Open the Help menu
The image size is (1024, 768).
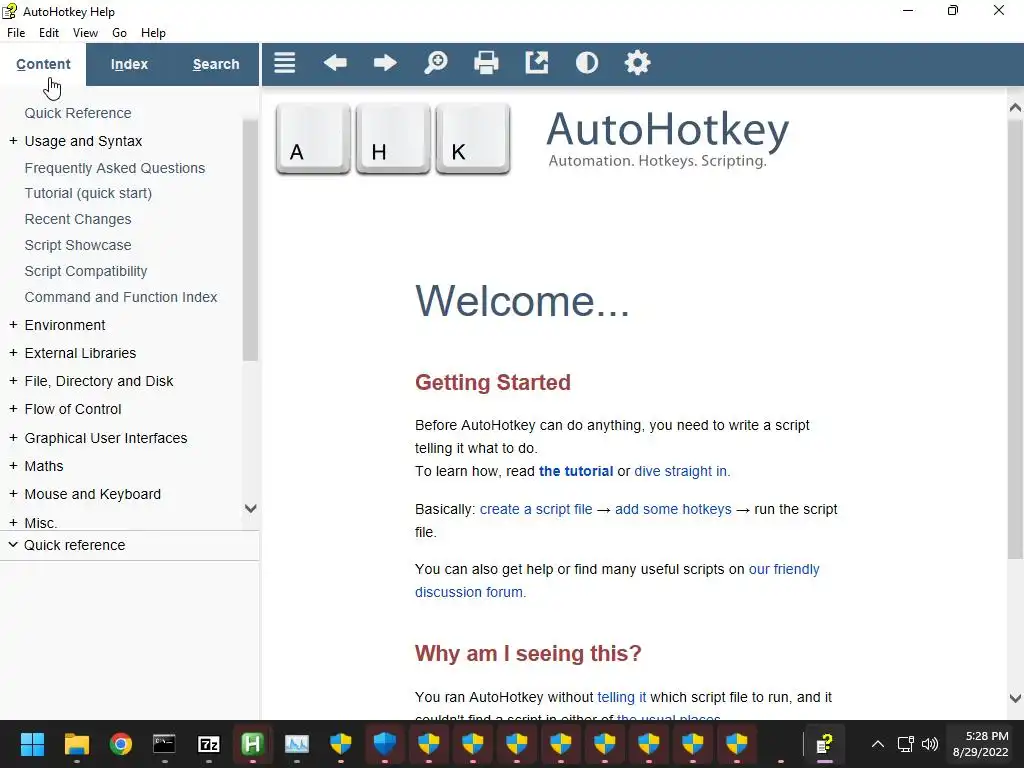[x=153, y=33]
